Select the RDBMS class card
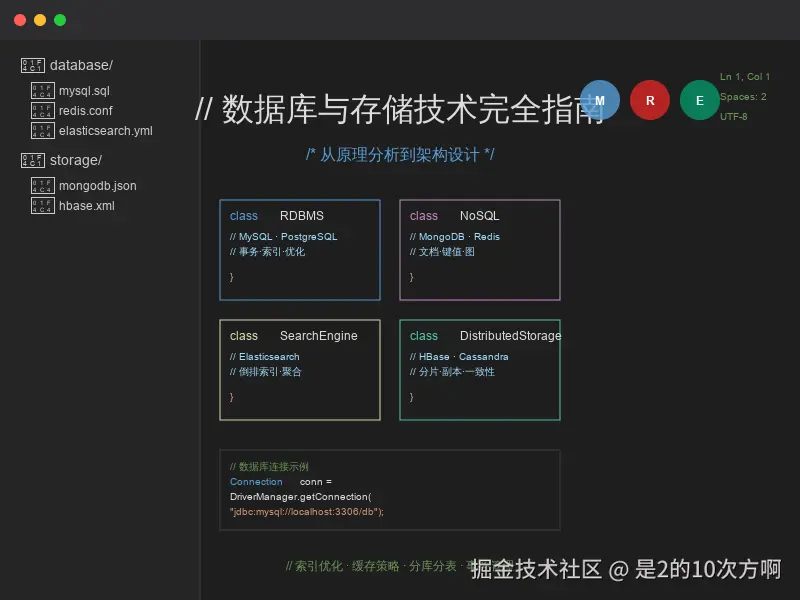This screenshot has height=600, width=800. point(300,250)
